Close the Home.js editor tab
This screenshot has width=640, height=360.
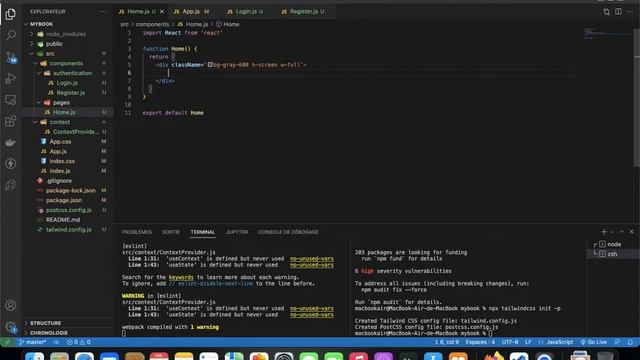(x=162, y=11)
